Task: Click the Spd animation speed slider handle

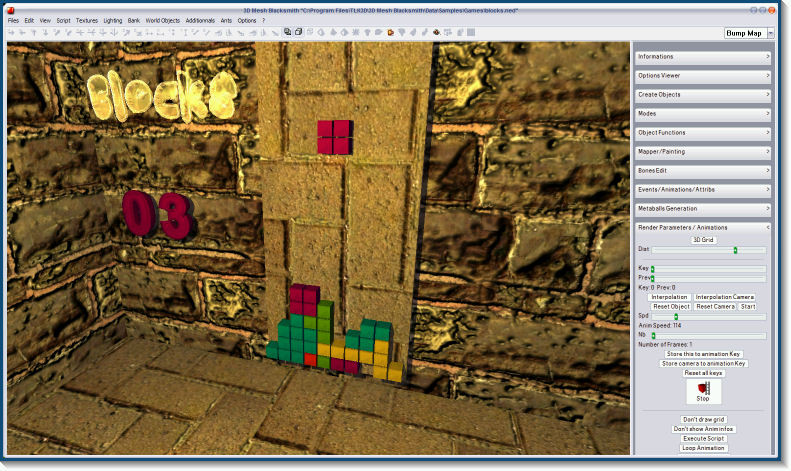Action: 676,317
